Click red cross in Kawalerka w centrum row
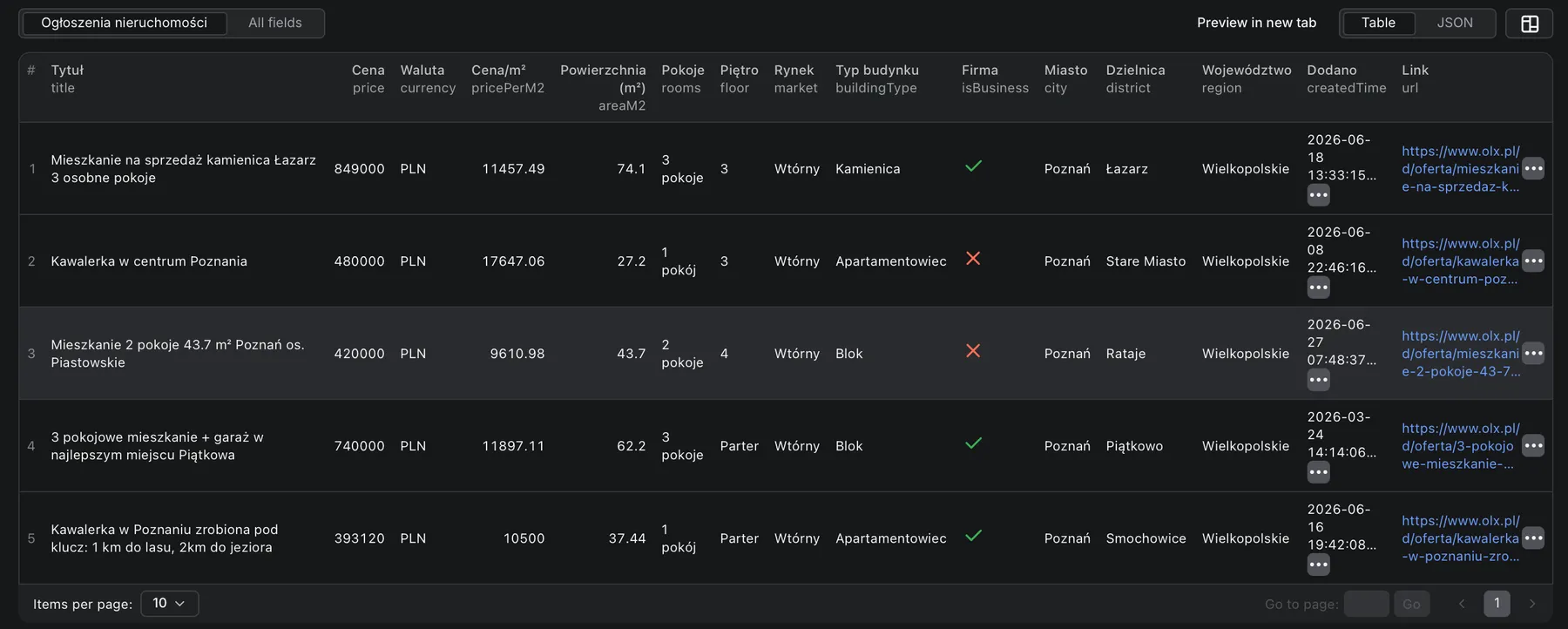Image resolution: width=1568 pixels, height=629 pixels. pyautogui.click(x=973, y=259)
